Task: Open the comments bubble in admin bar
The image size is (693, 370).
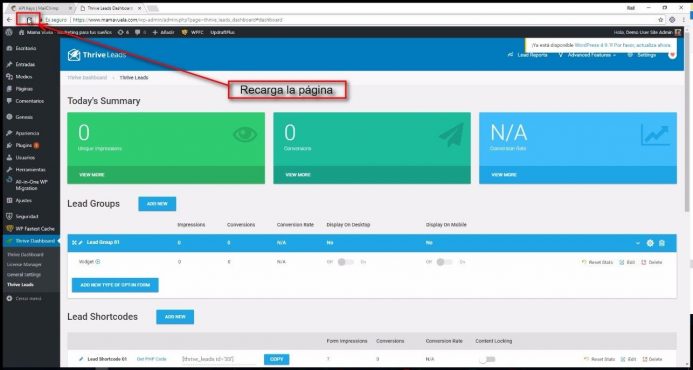Action: click(x=140, y=32)
